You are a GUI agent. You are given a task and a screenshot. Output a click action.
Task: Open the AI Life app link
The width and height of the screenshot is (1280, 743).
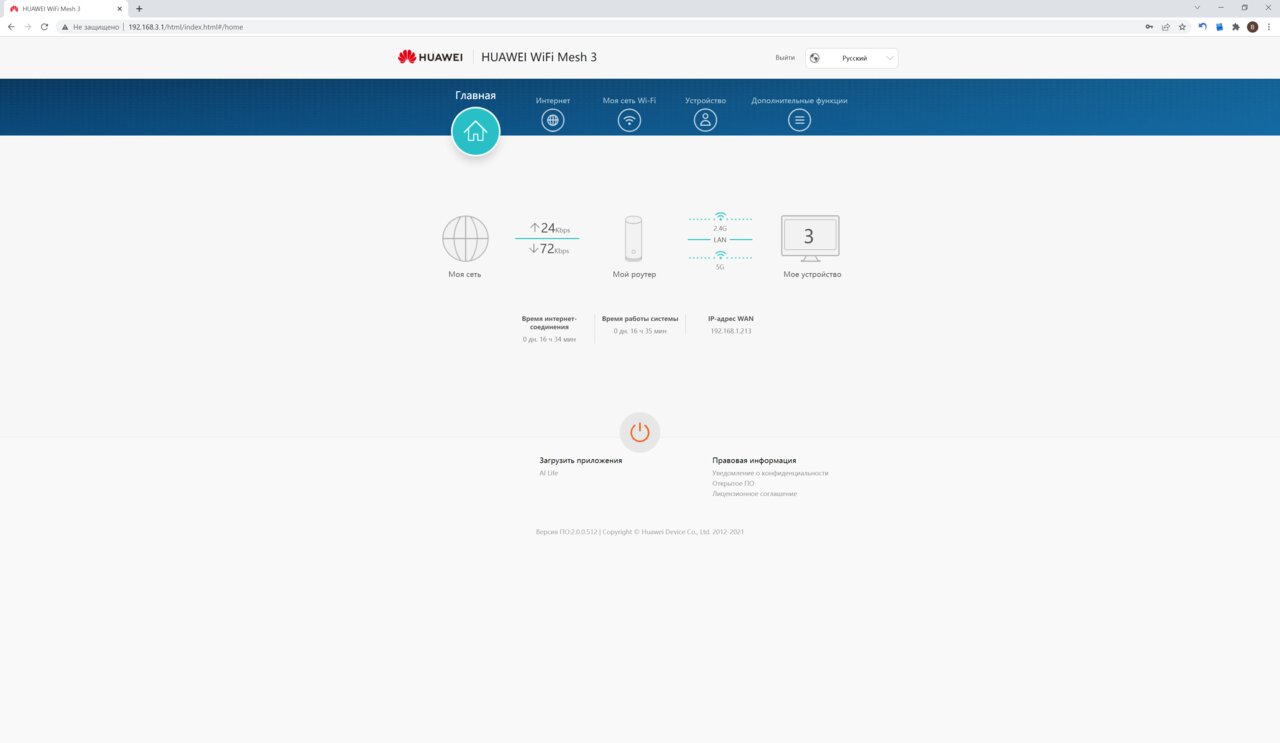[549, 473]
